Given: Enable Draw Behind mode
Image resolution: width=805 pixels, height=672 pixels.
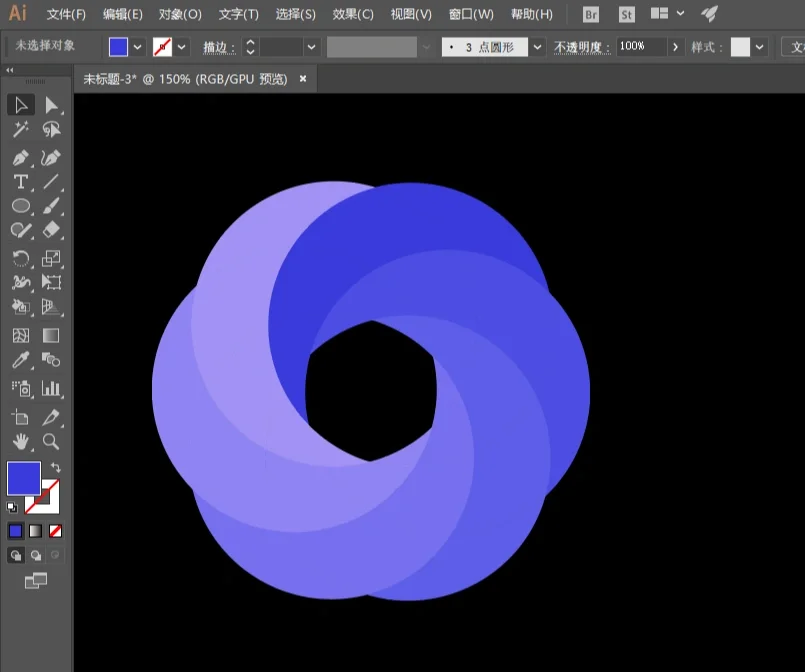Looking at the screenshot, I should 36,555.
